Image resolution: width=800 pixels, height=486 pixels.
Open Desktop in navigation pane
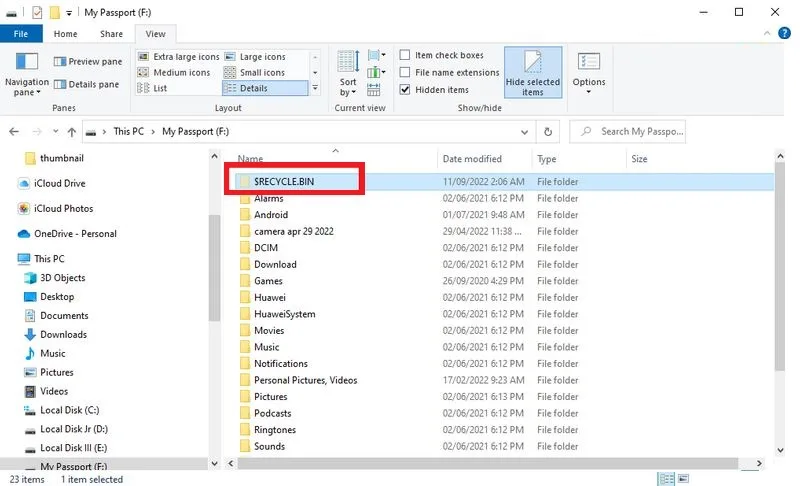(x=57, y=297)
